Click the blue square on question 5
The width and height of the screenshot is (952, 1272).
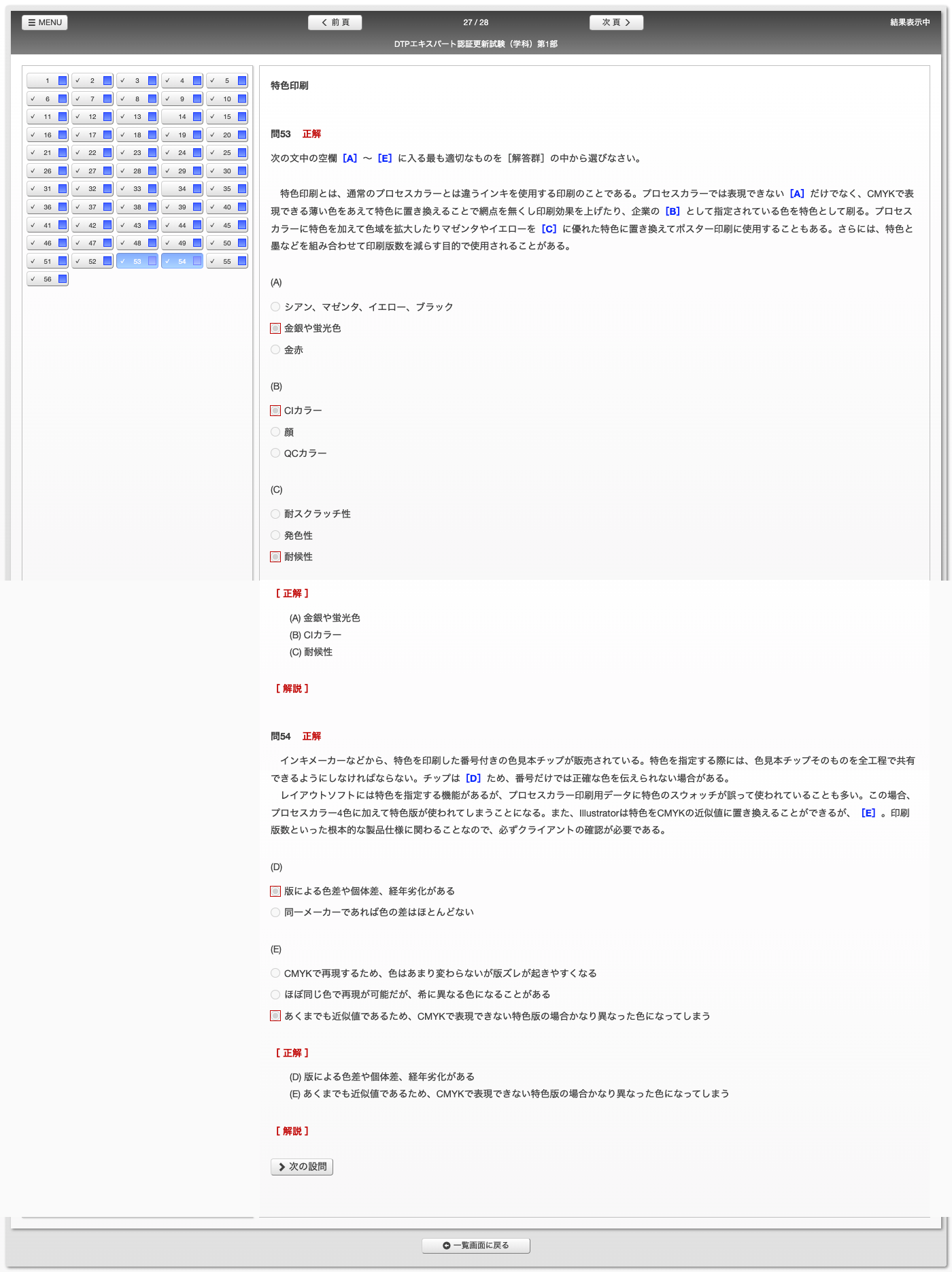tap(242, 81)
